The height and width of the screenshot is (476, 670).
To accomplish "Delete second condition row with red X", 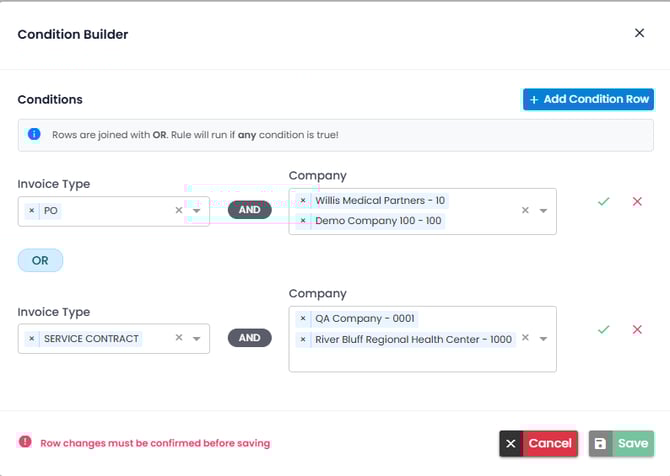I will [637, 330].
